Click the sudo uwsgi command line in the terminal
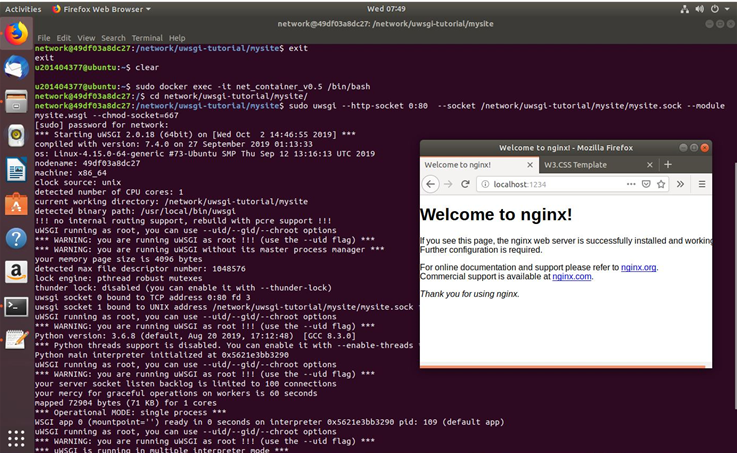738x453 pixels. point(380,110)
